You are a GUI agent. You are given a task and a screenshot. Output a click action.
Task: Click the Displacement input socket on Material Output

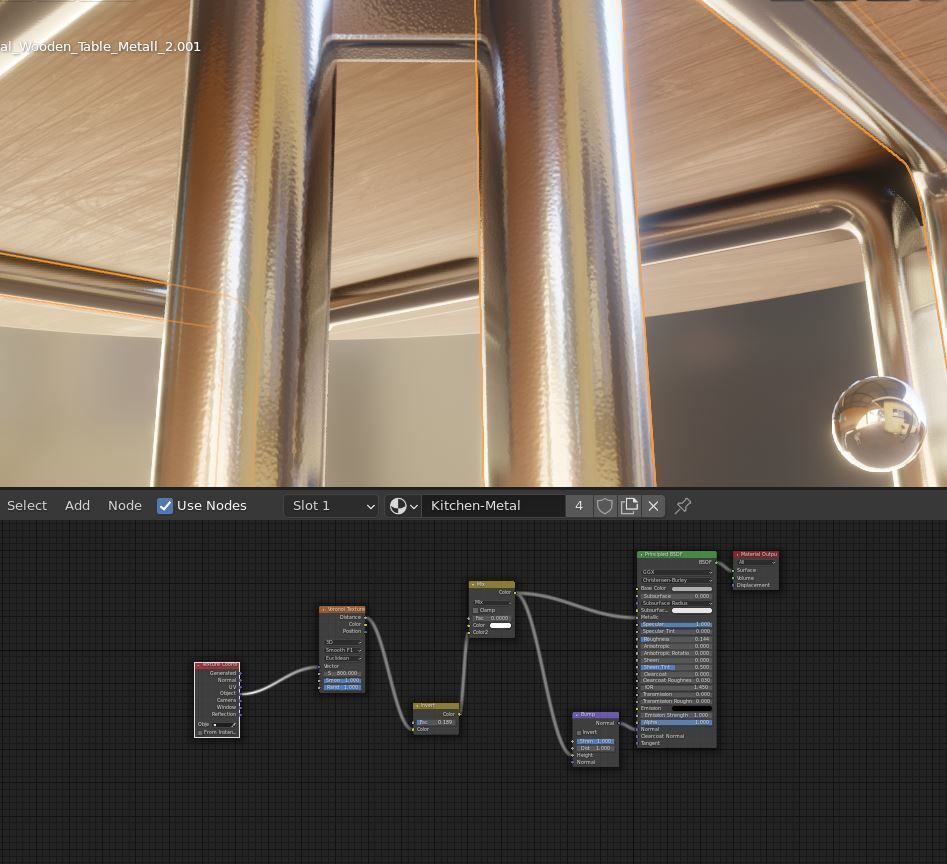coord(733,585)
